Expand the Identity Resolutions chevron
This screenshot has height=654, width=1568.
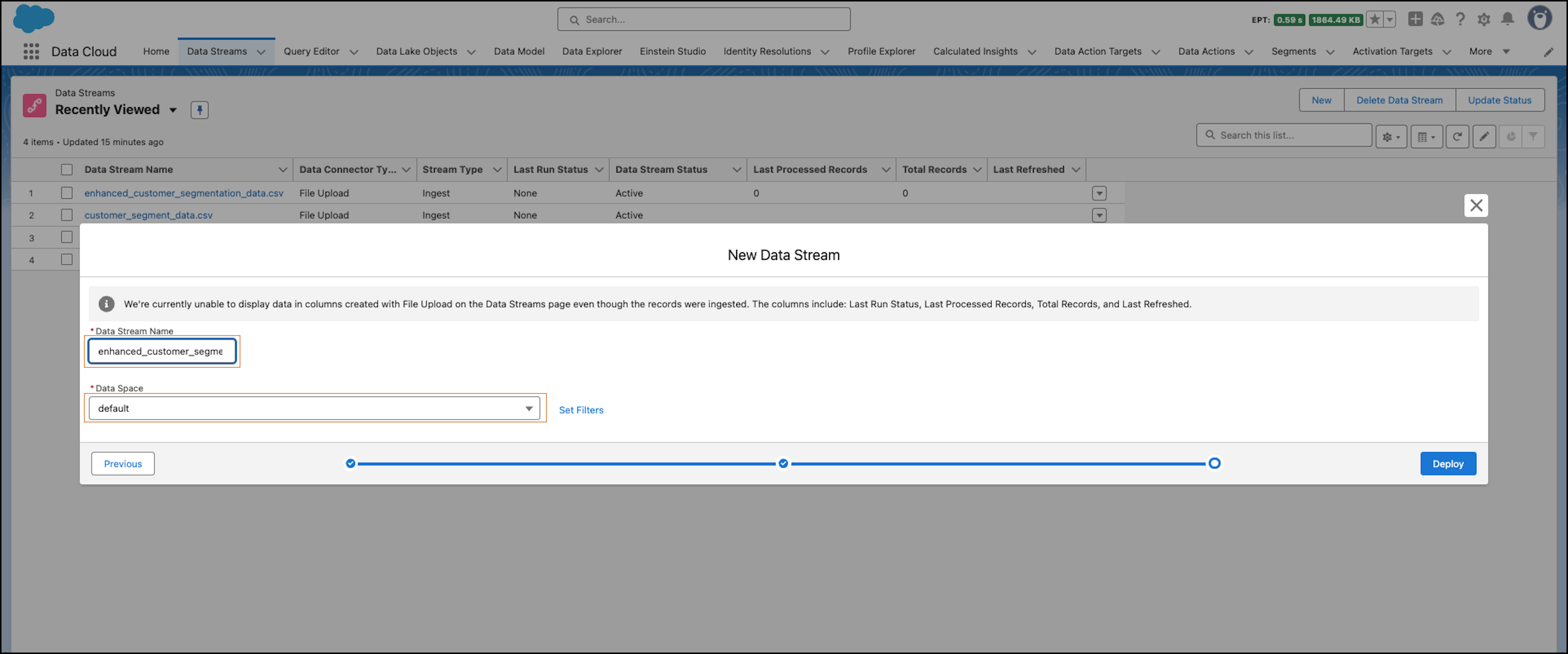pyautogui.click(x=825, y=52)
